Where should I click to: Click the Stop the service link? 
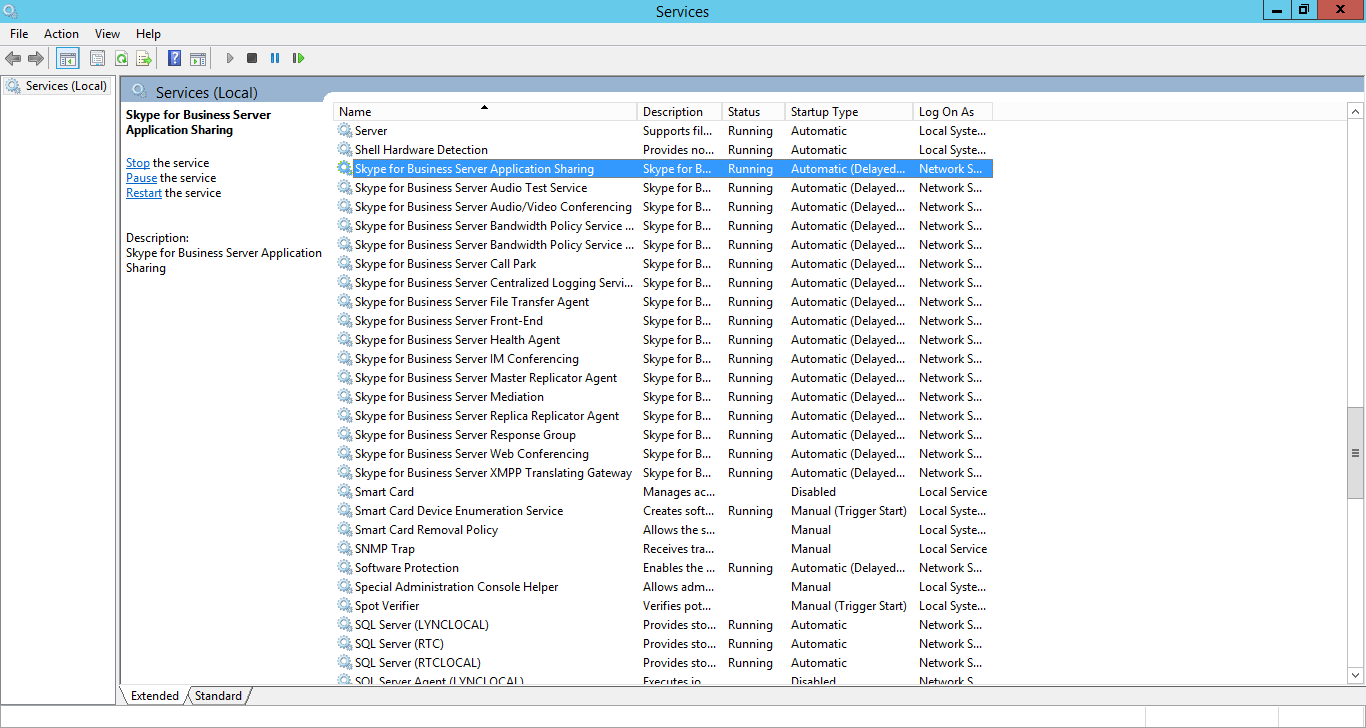coord(138,163)
